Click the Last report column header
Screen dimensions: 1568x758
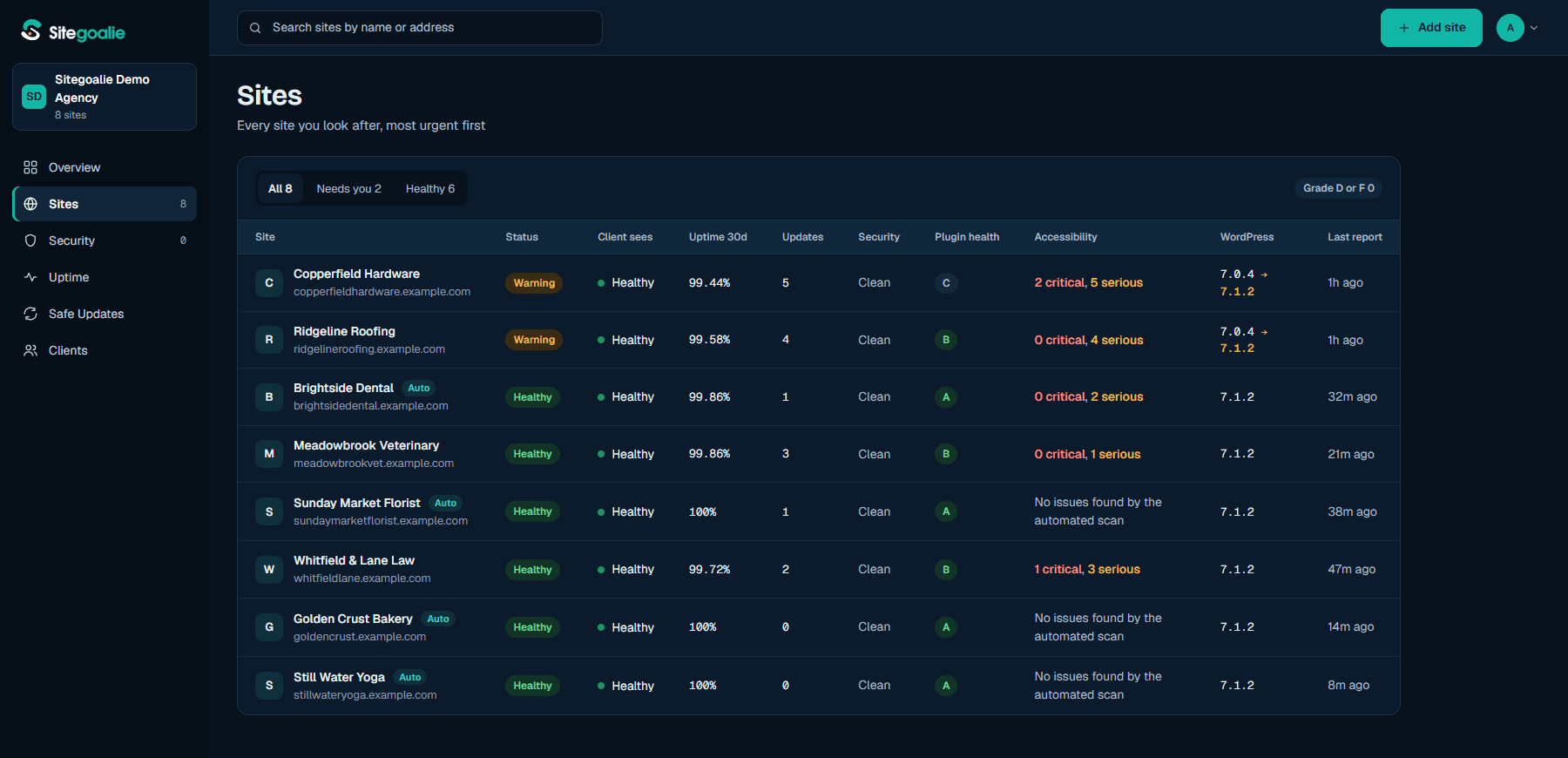[x=1355, y=237]
